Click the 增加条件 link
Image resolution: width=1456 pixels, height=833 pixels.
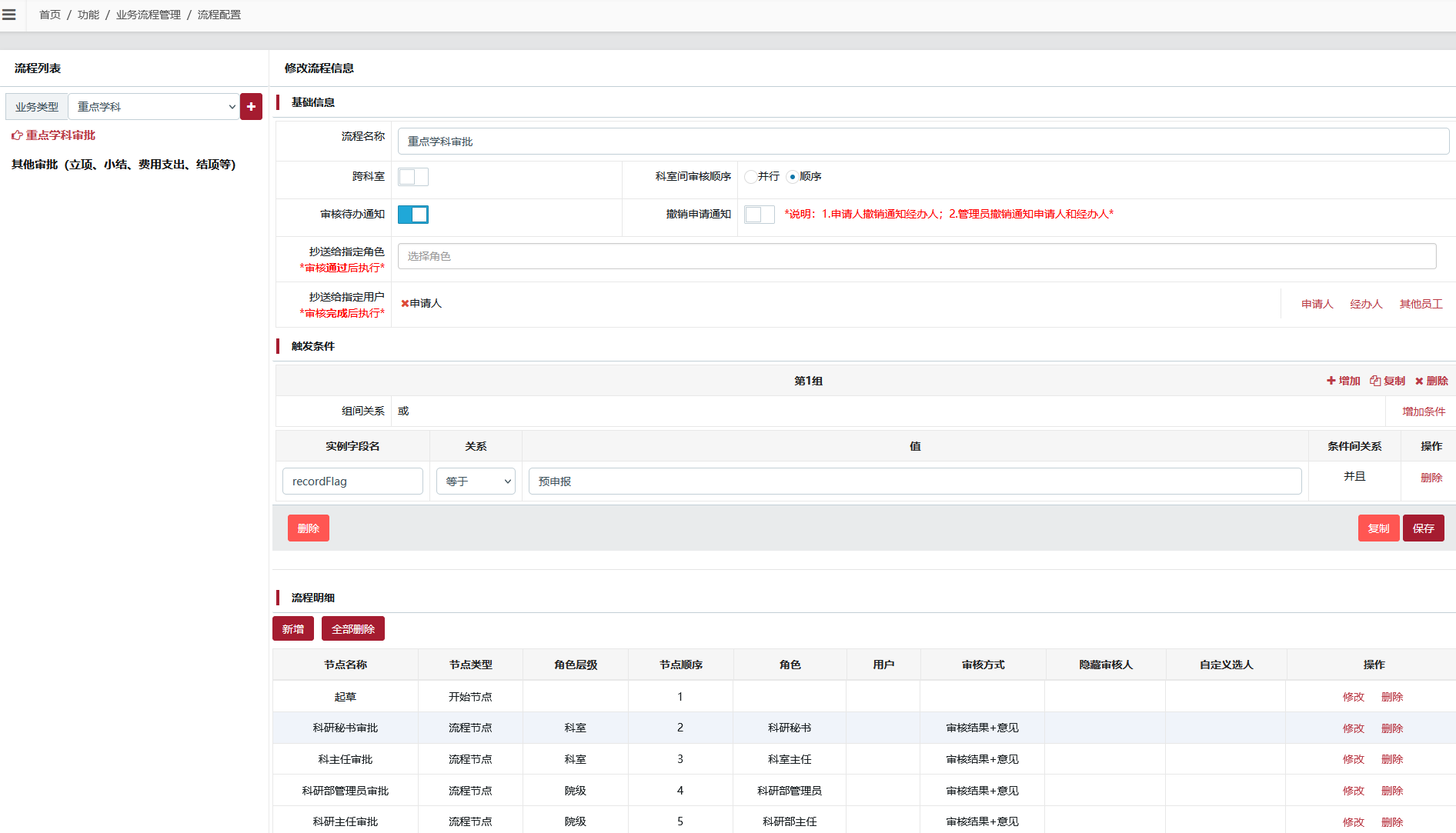(x=1424, y=412)
